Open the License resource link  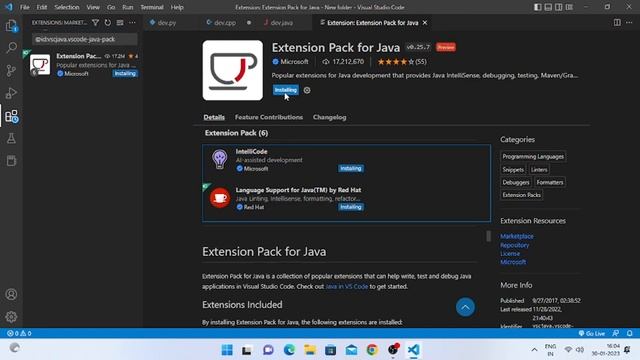point(510,253)
